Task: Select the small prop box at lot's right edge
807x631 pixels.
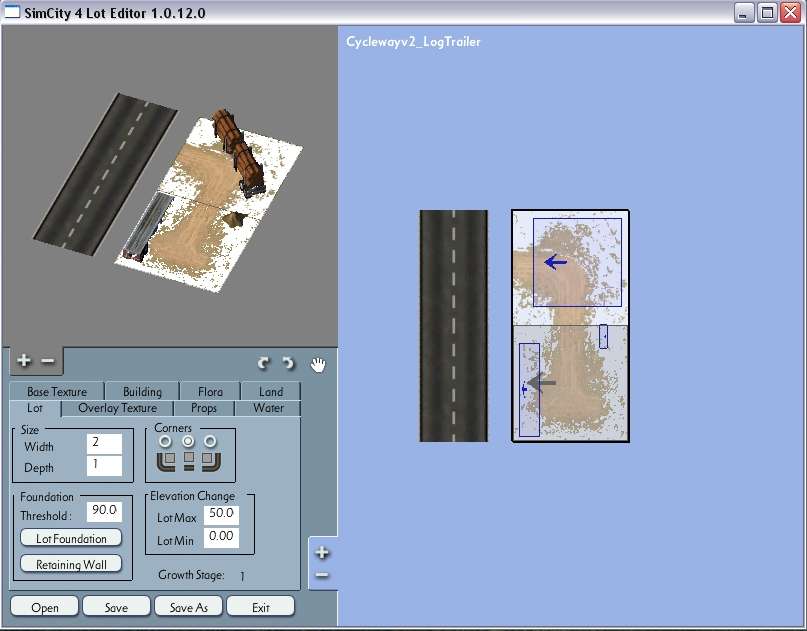Action: point(604,336)
